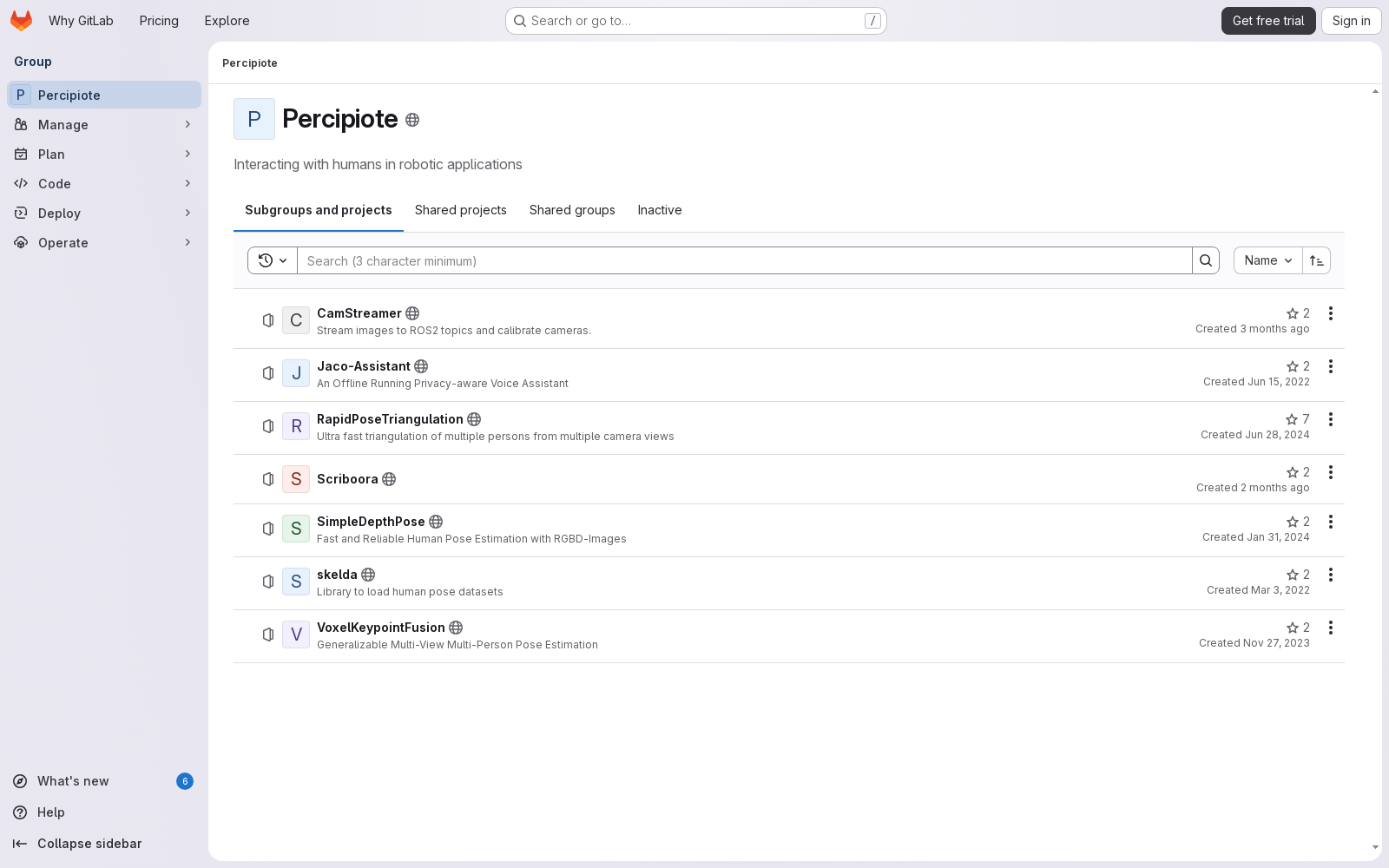1389x868 pixels.
Task: Open actions menu for skelda
Action: point(1331,575)
